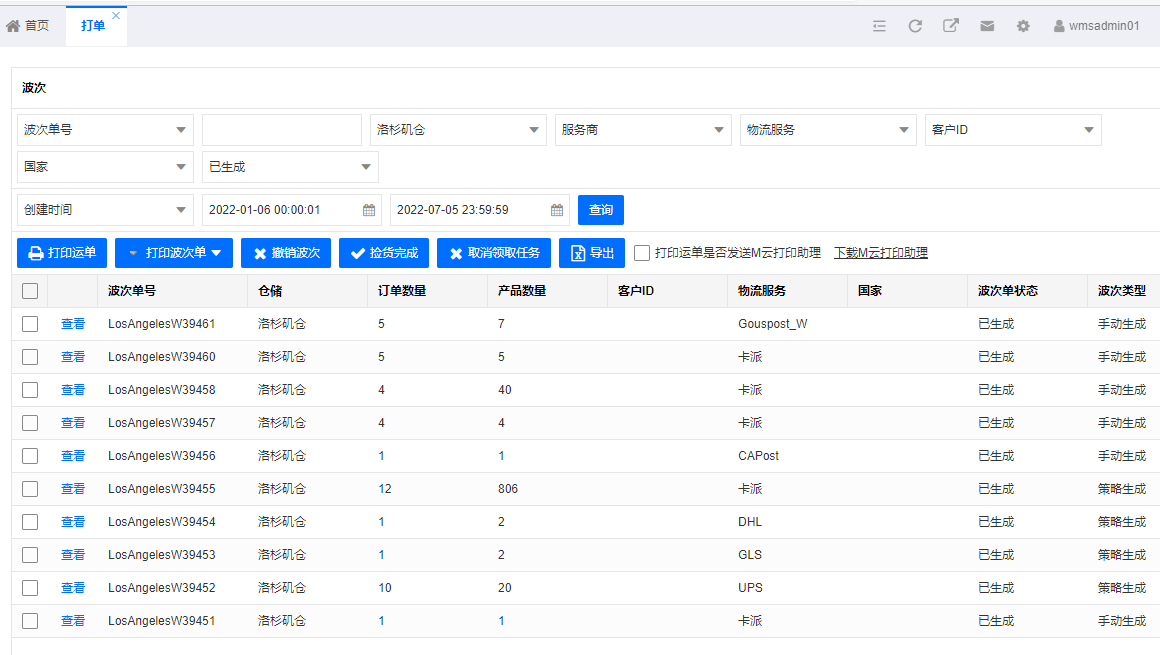Open page in new window icon
This screenshot has height=655, width=1160.
pyautogui.click(x=951, y=26)
